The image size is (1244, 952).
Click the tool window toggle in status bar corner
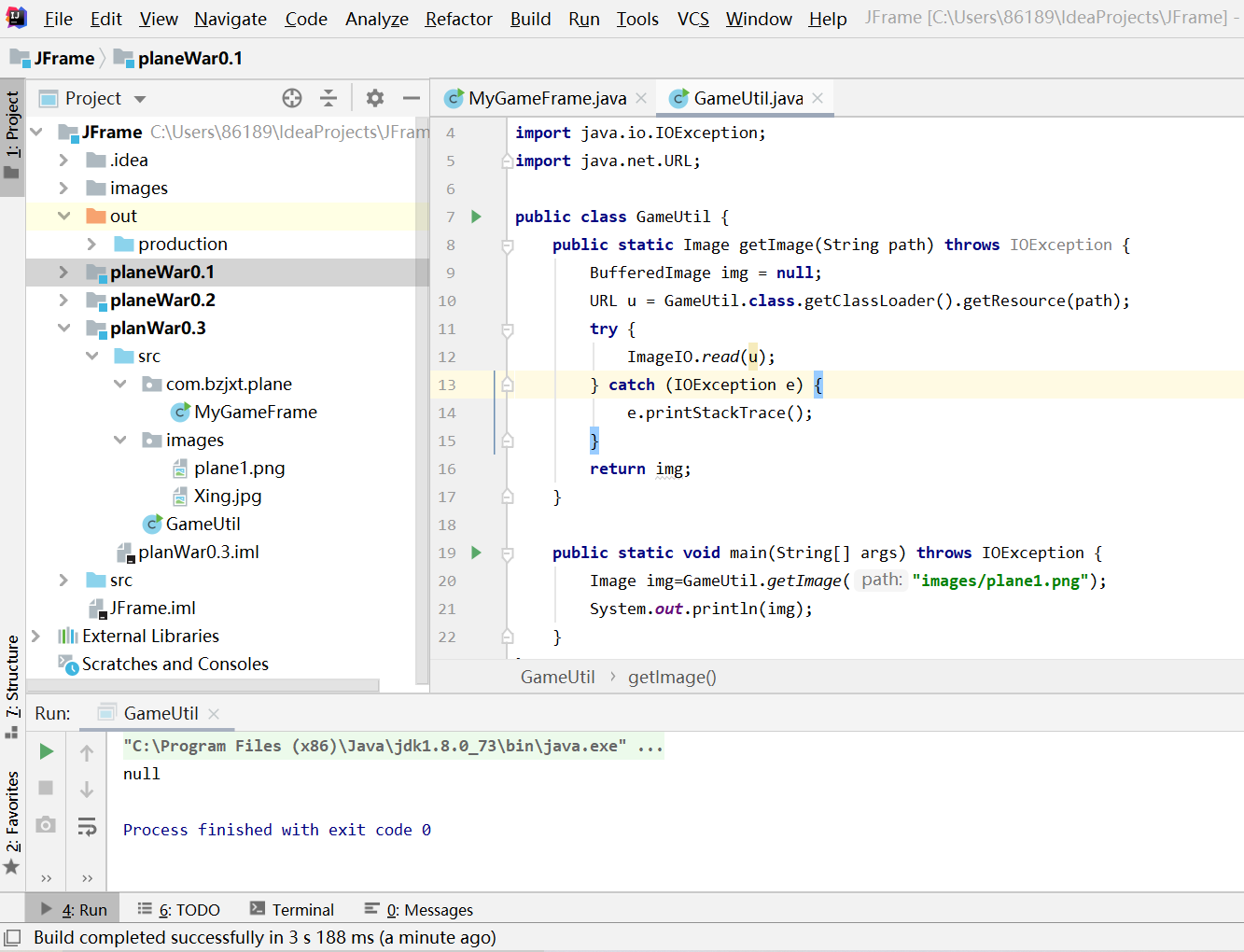[12, 937]
